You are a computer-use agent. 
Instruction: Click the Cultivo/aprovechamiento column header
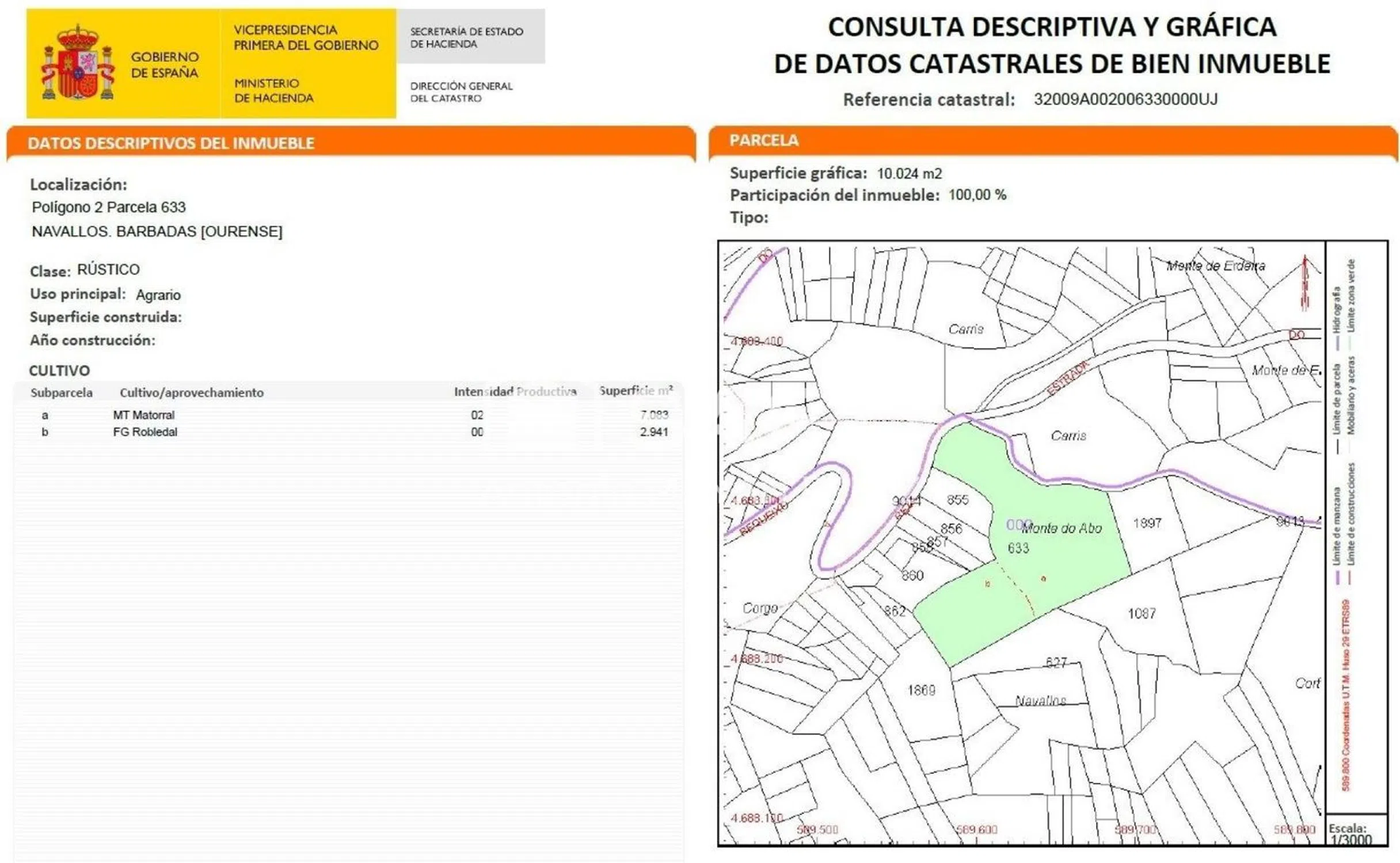pos(191,392)
